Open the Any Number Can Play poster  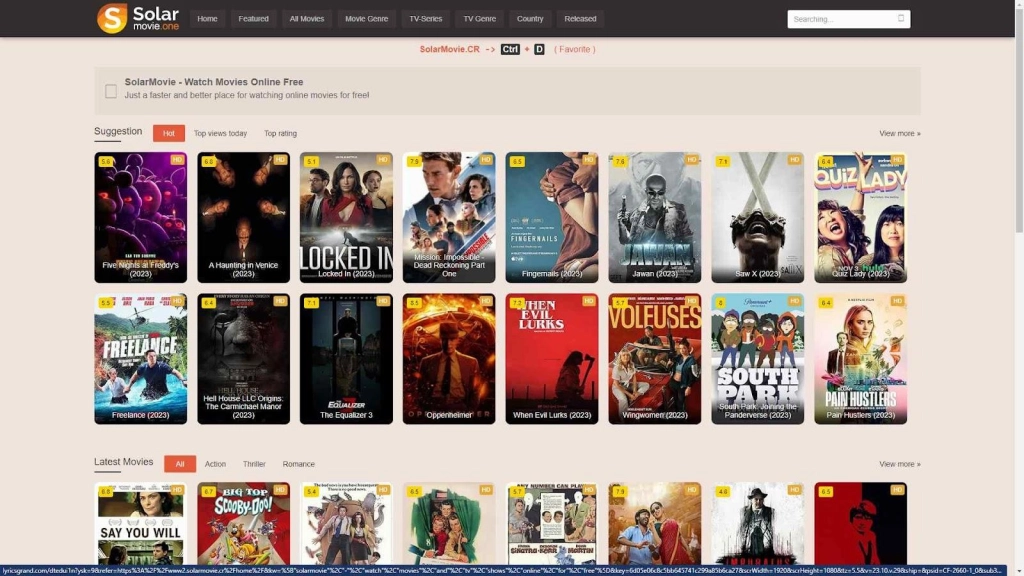pos(552,524)
